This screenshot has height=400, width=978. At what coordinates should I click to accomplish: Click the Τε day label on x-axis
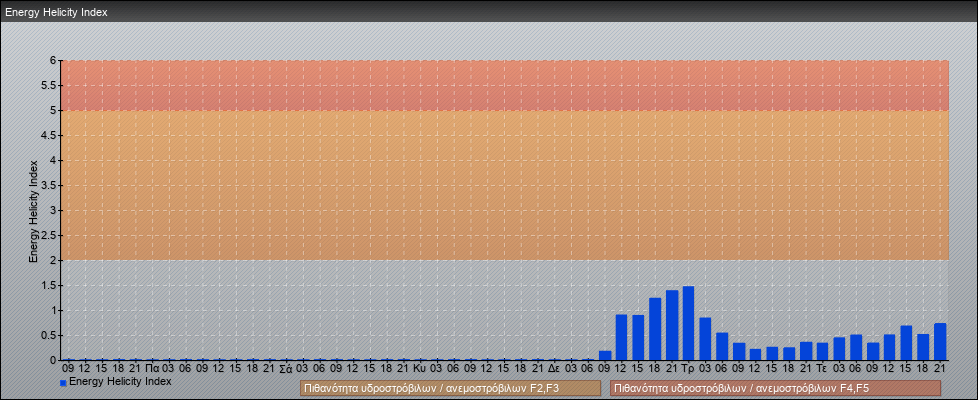[x=821, y=368]
